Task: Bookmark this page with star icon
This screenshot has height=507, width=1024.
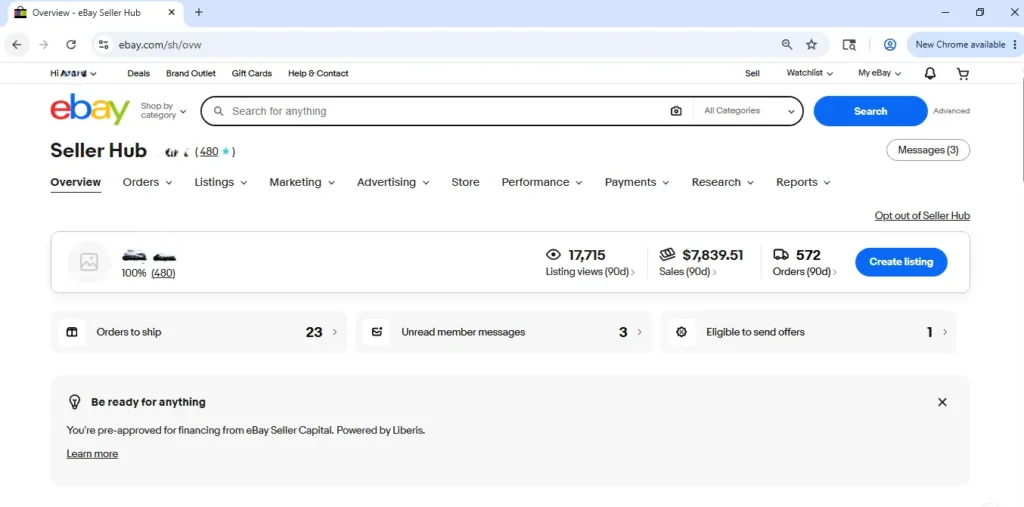Action: (x=811, y=44)
